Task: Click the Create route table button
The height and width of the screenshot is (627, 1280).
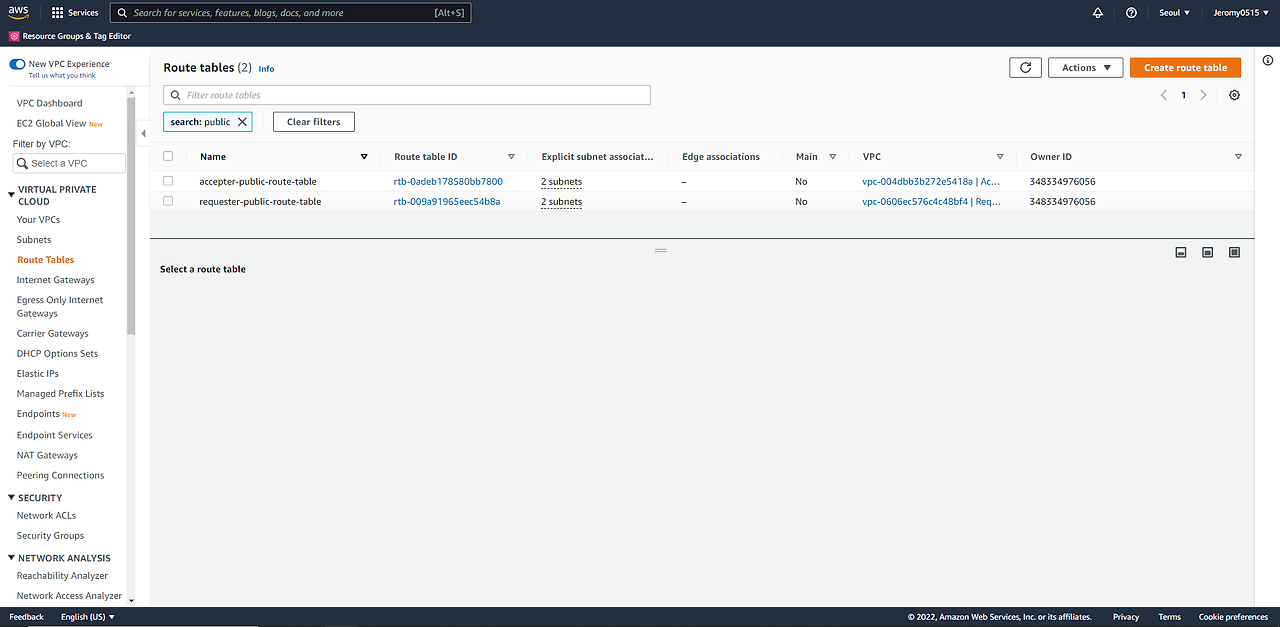Action: [1186, 68]
